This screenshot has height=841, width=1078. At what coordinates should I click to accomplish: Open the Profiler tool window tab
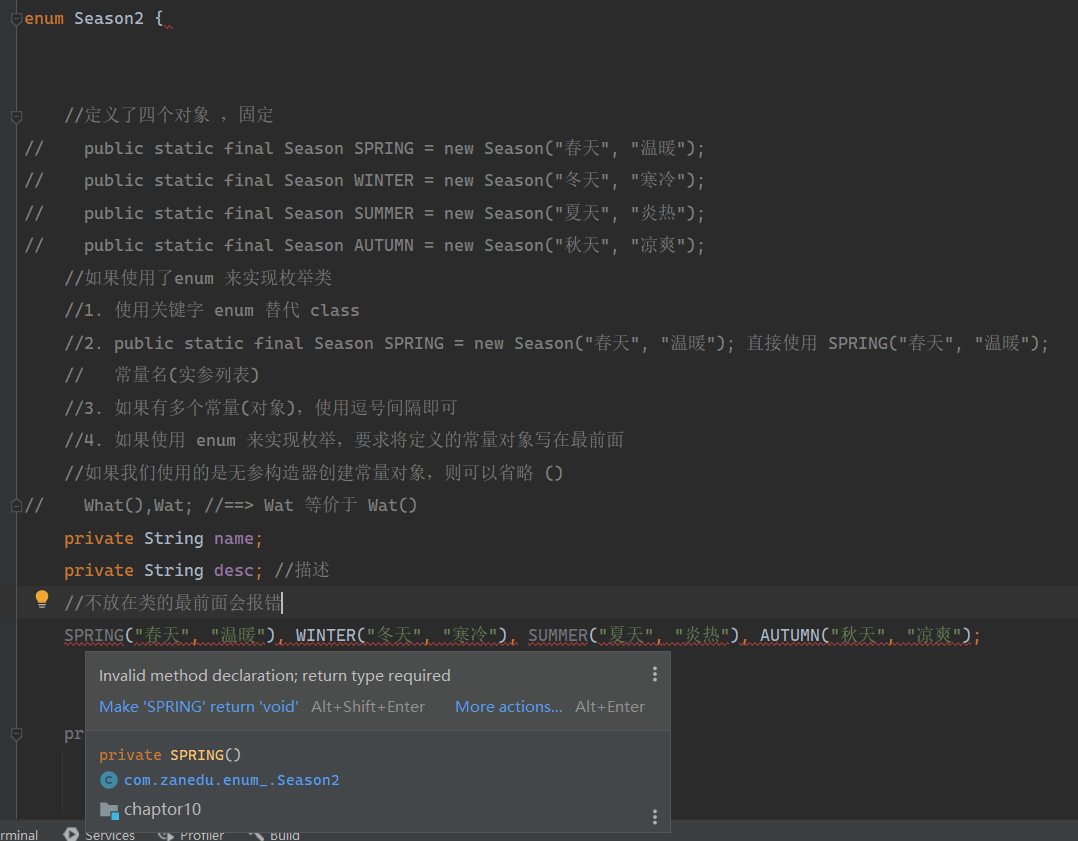click(x=190, y=834)
